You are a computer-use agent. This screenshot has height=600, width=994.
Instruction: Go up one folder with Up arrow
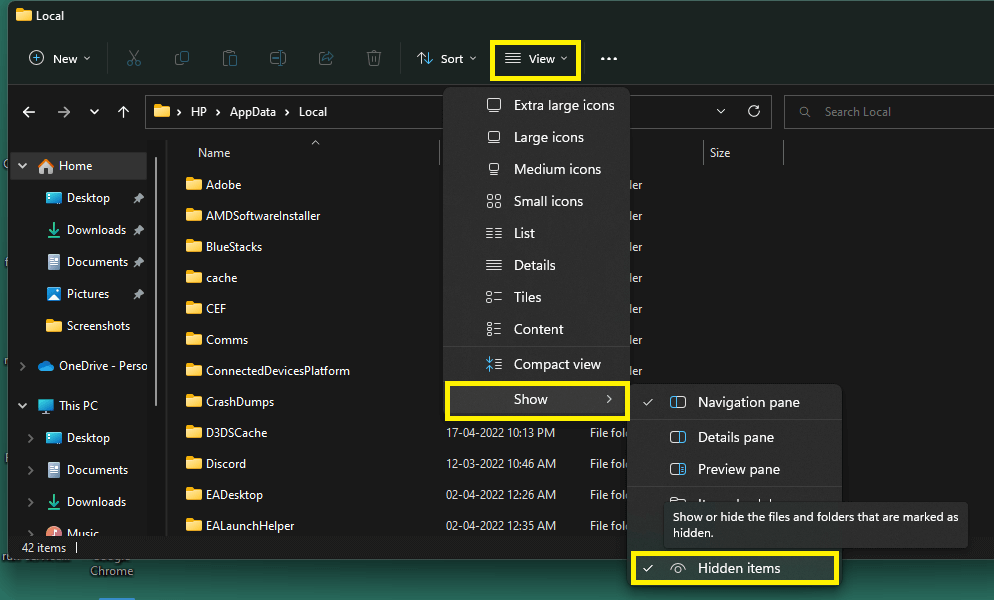123,112
